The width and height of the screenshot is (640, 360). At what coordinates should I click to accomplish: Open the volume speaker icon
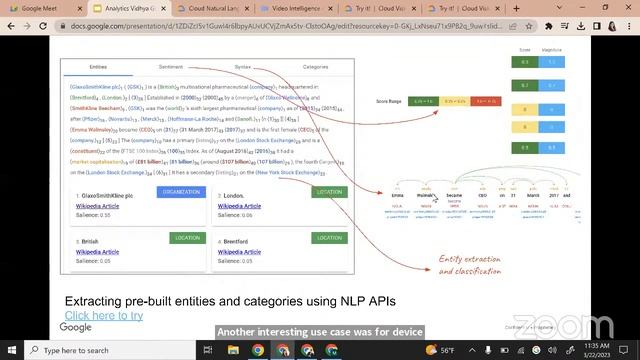[x=553, y=350]
